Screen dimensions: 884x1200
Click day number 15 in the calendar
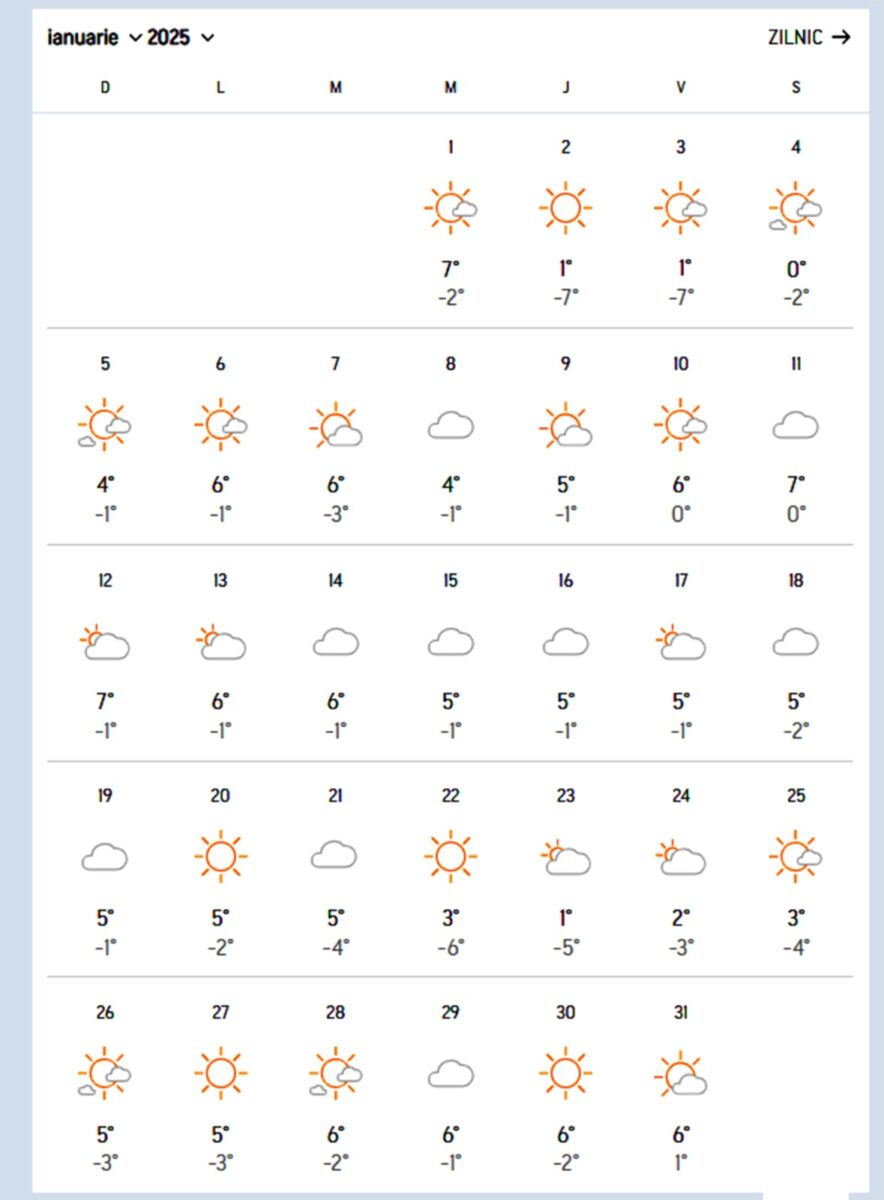click(x=451, y=580)
